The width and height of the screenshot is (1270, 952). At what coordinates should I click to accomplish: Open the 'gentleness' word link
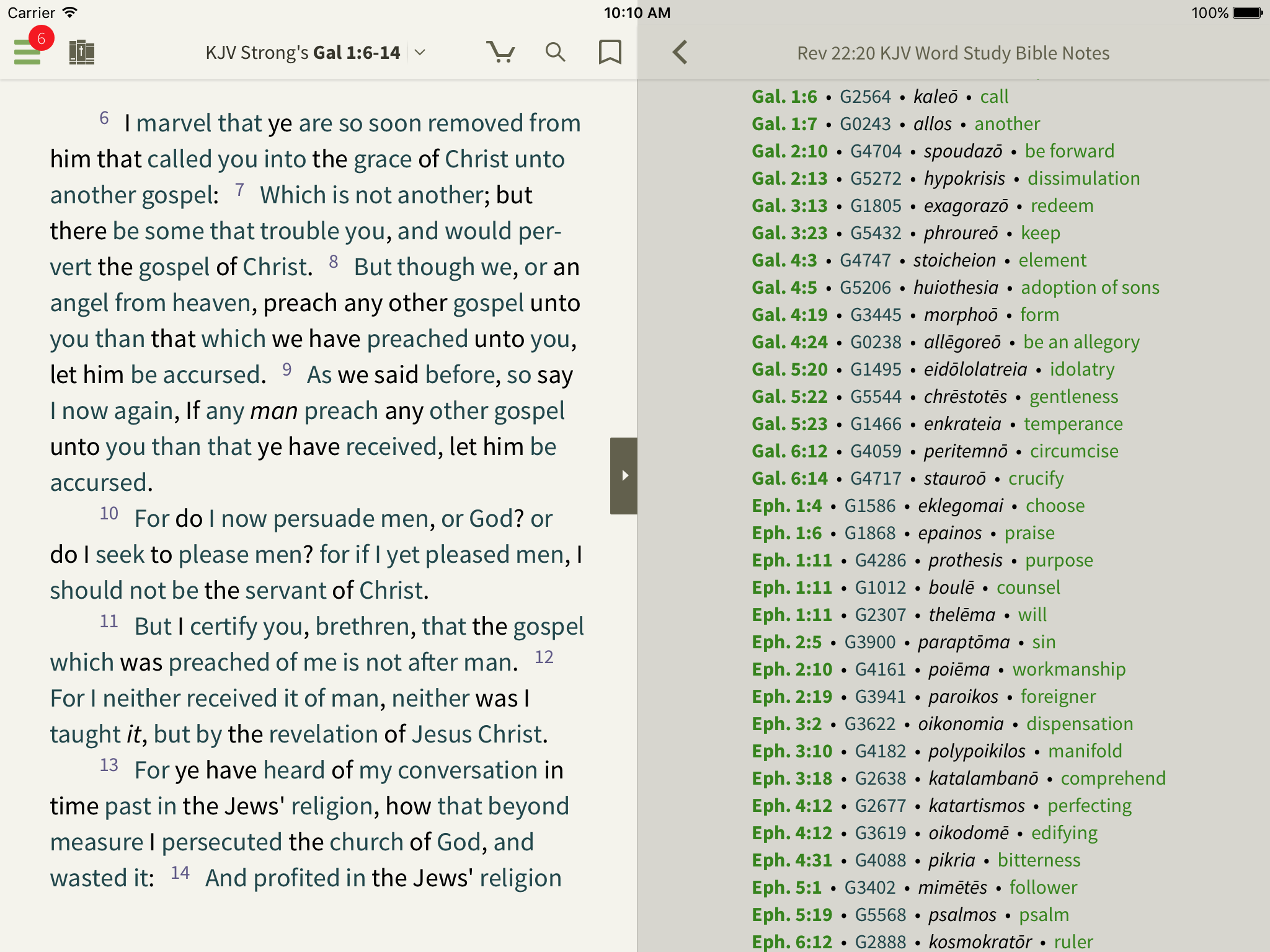point(1073,397)
